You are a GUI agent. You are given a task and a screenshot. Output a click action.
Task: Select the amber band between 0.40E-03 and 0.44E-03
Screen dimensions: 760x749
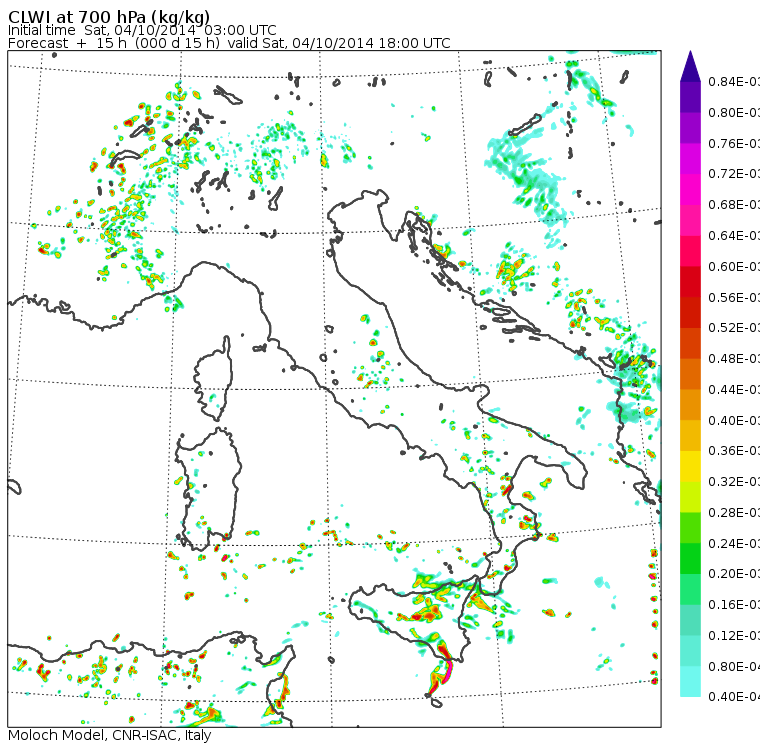click(690, 405)
